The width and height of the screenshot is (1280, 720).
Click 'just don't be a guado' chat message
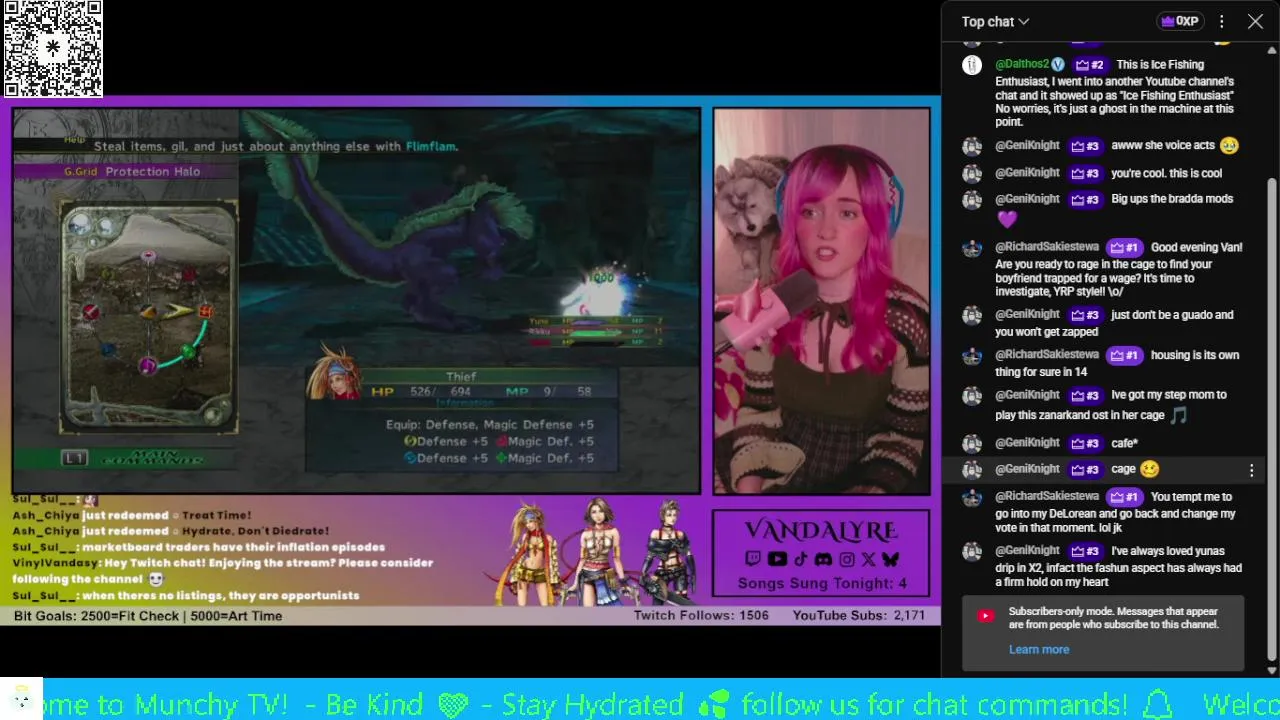1114,323
